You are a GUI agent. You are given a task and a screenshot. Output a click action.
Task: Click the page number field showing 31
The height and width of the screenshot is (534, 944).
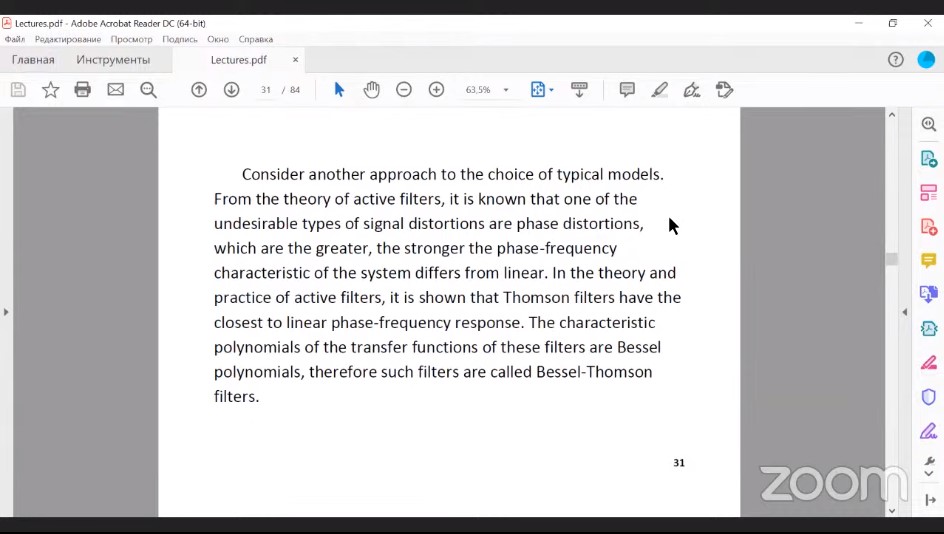click(266, 90)
